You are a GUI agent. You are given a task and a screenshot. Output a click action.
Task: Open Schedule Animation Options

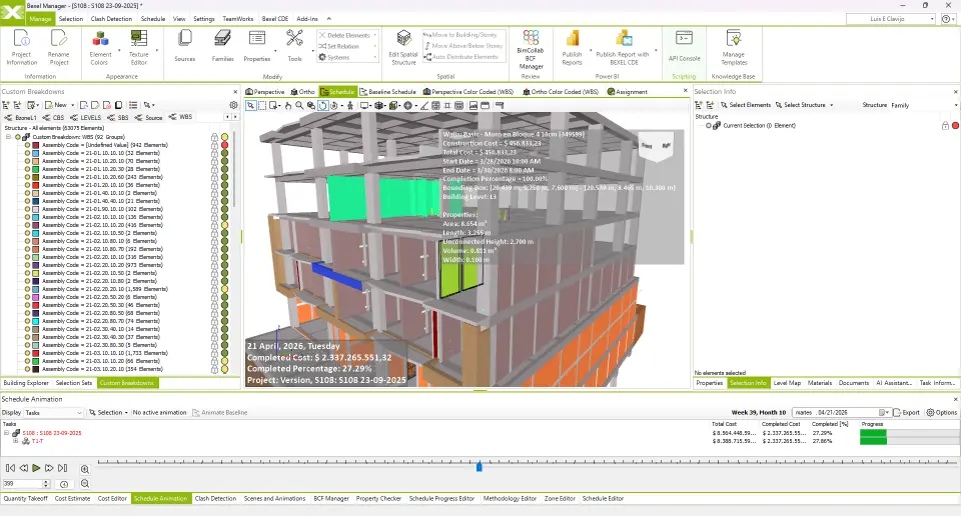click(942, 412)
